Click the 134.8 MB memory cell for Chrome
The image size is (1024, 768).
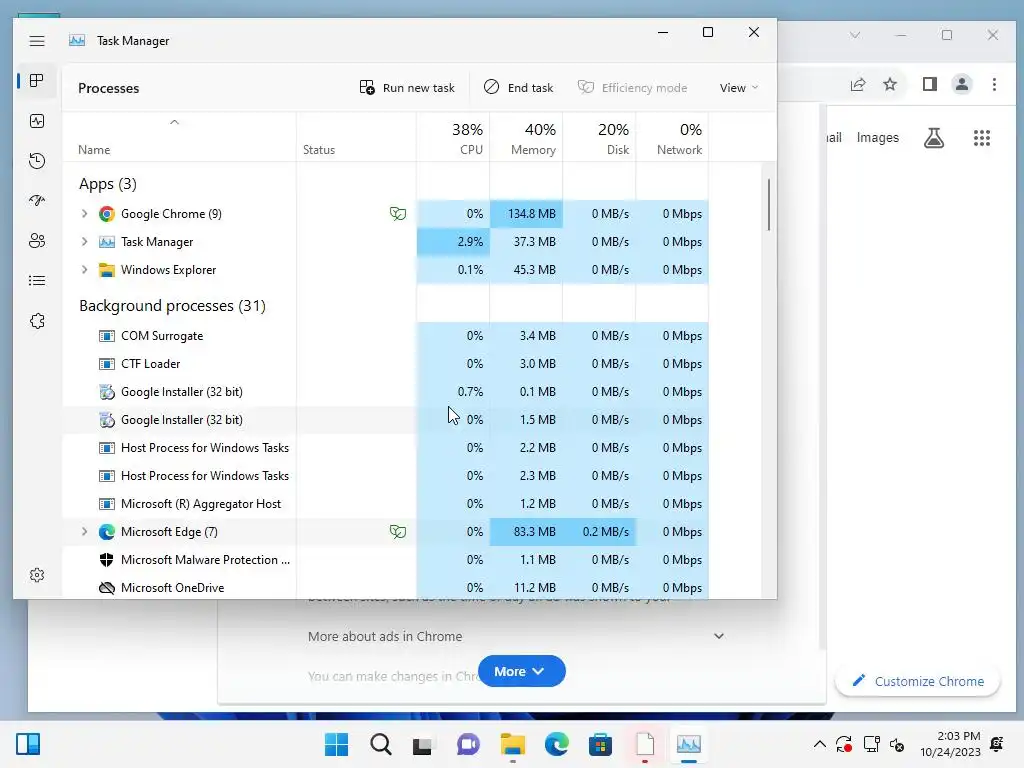tap(526, 214)
